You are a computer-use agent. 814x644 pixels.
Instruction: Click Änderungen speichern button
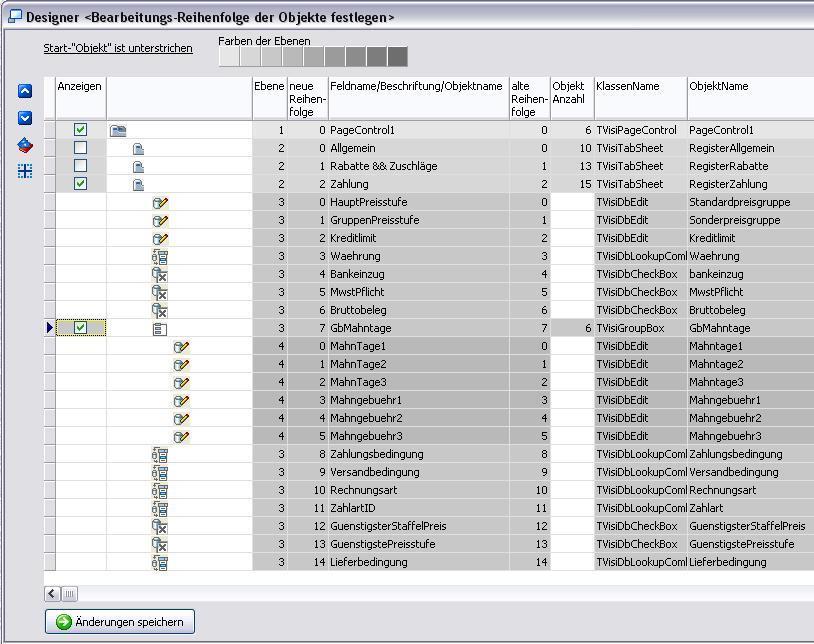(120, 622)
